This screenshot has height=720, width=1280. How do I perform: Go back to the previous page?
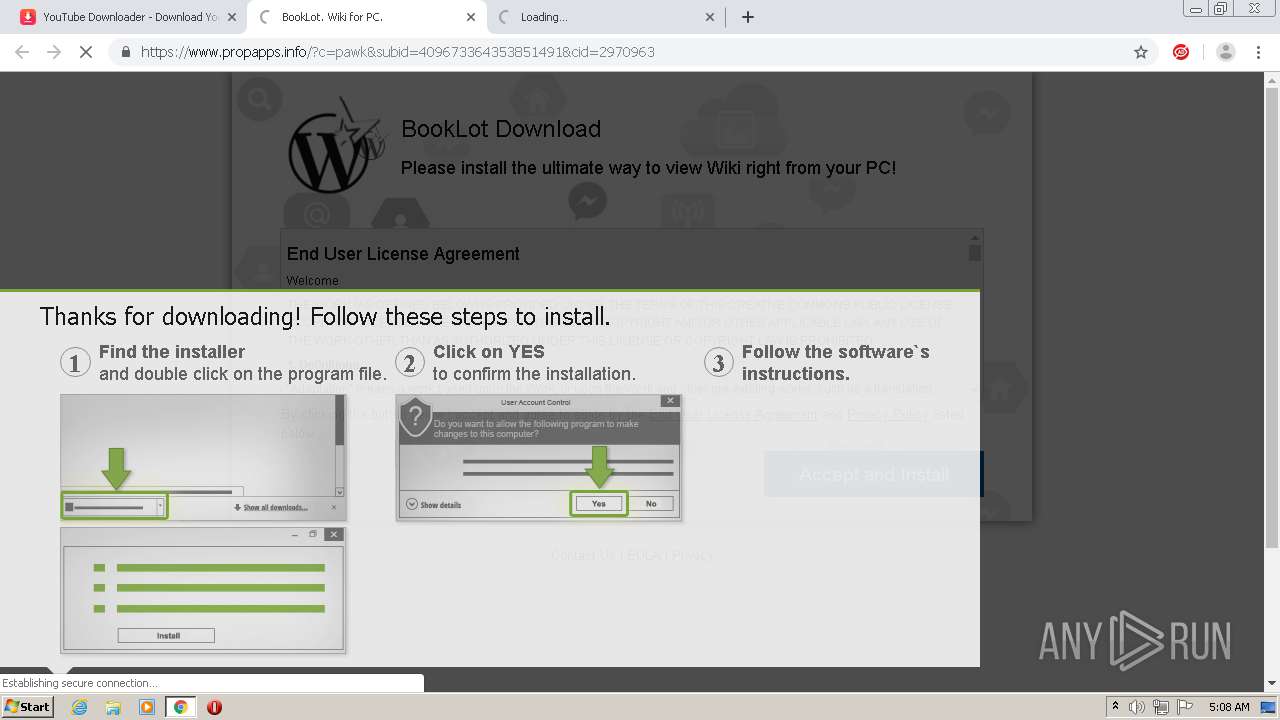pyautogui.click(x=22, y=52)
